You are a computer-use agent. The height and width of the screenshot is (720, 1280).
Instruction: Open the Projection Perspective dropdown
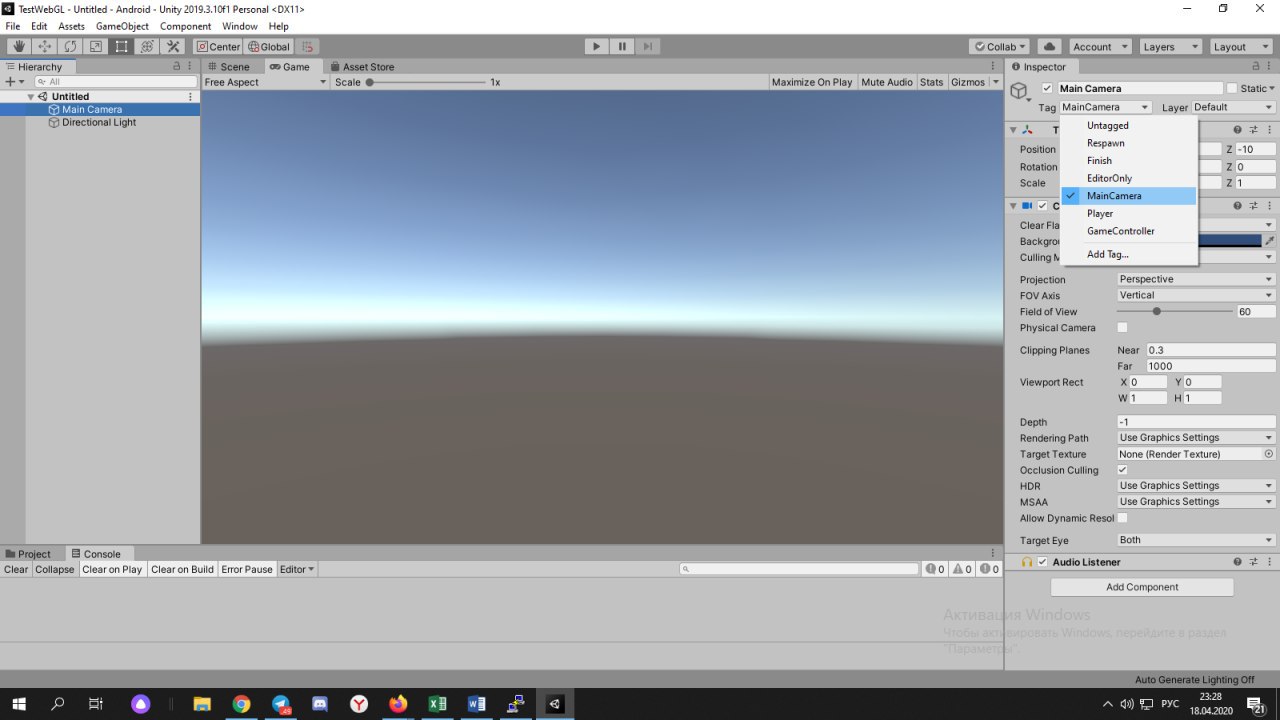coord(1196,279)
